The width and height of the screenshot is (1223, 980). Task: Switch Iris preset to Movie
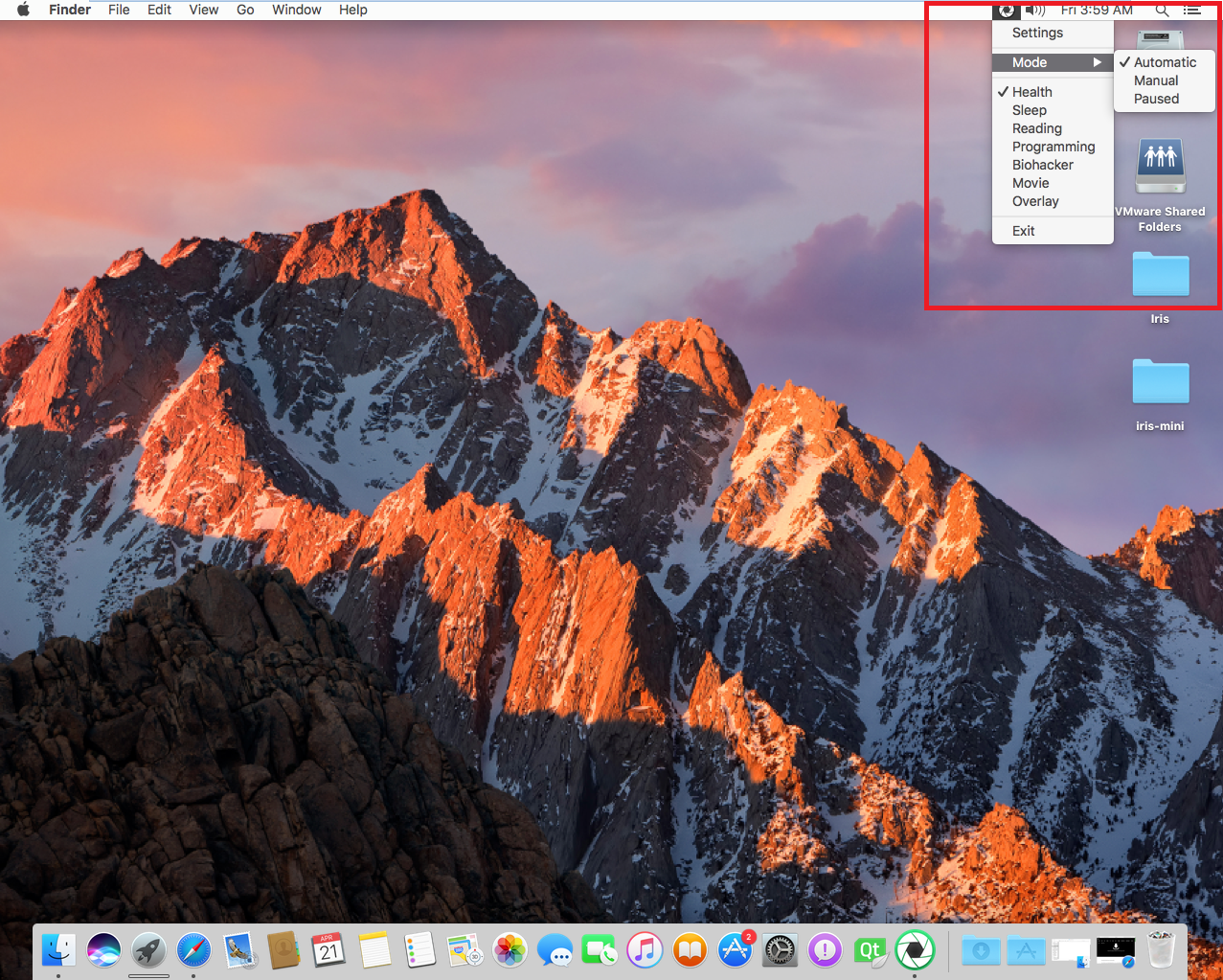pyautogui.click(x=1053, y=183)
